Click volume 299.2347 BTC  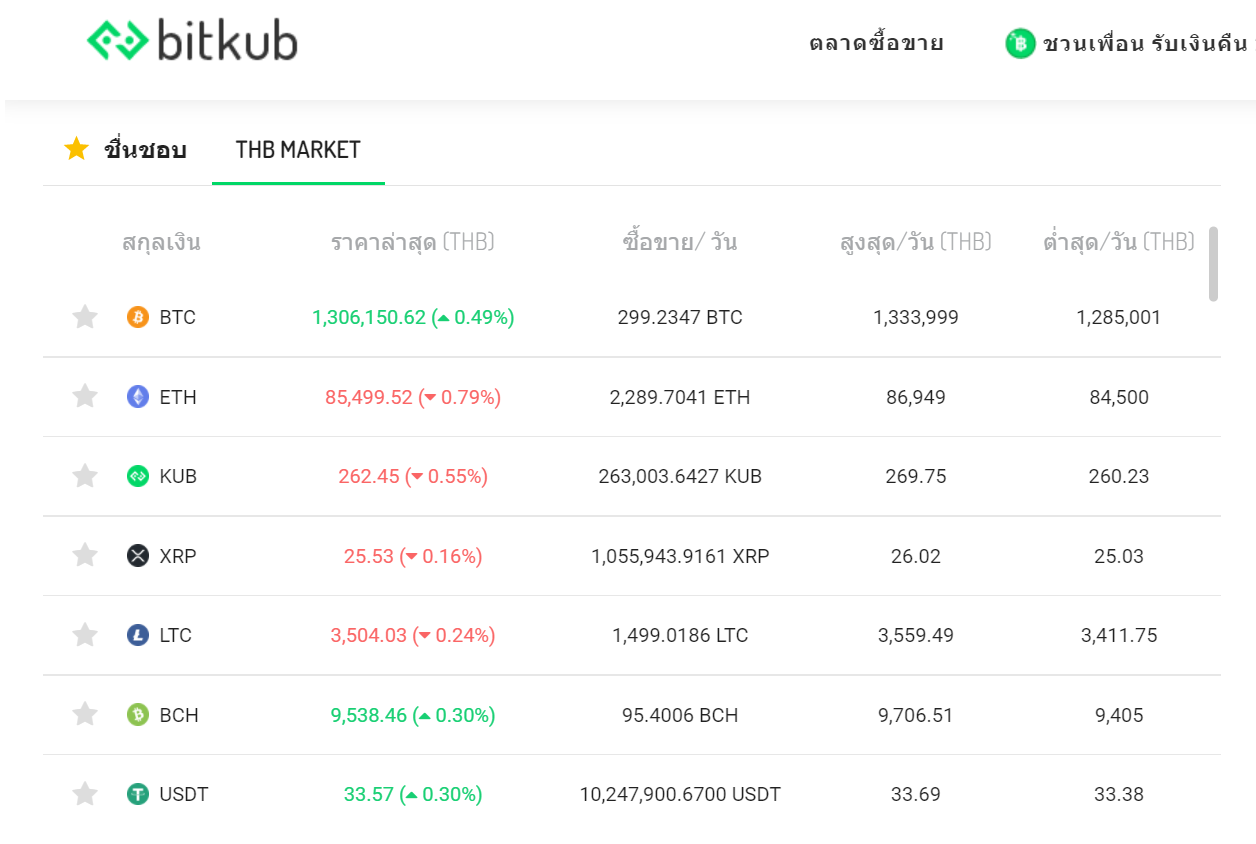coord(680,317)
